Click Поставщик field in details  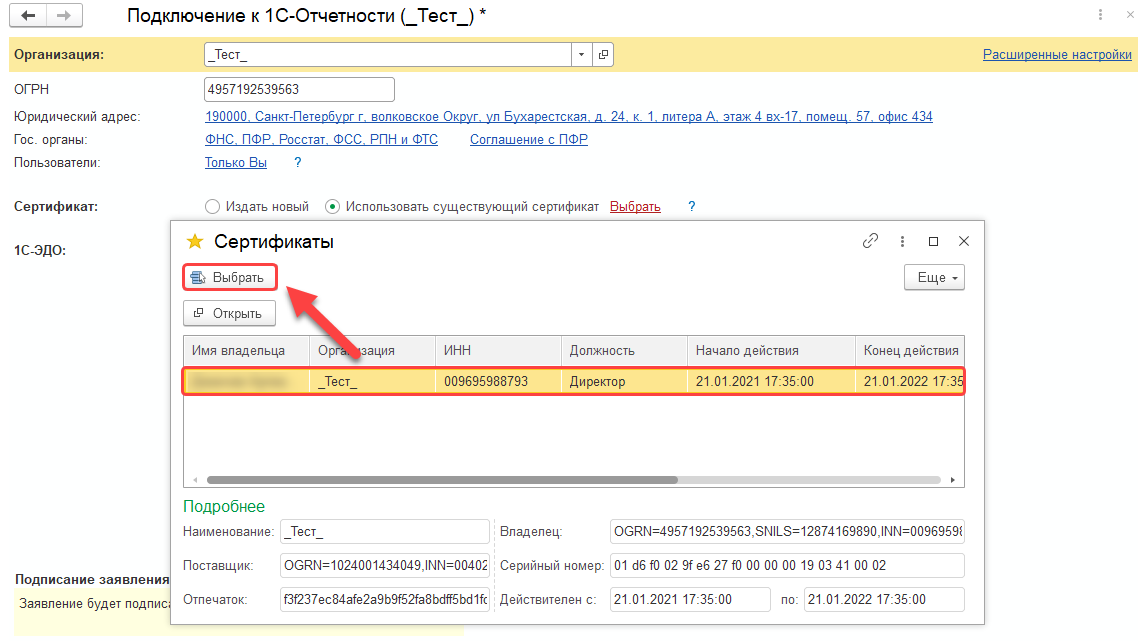(x=385, y=566)
